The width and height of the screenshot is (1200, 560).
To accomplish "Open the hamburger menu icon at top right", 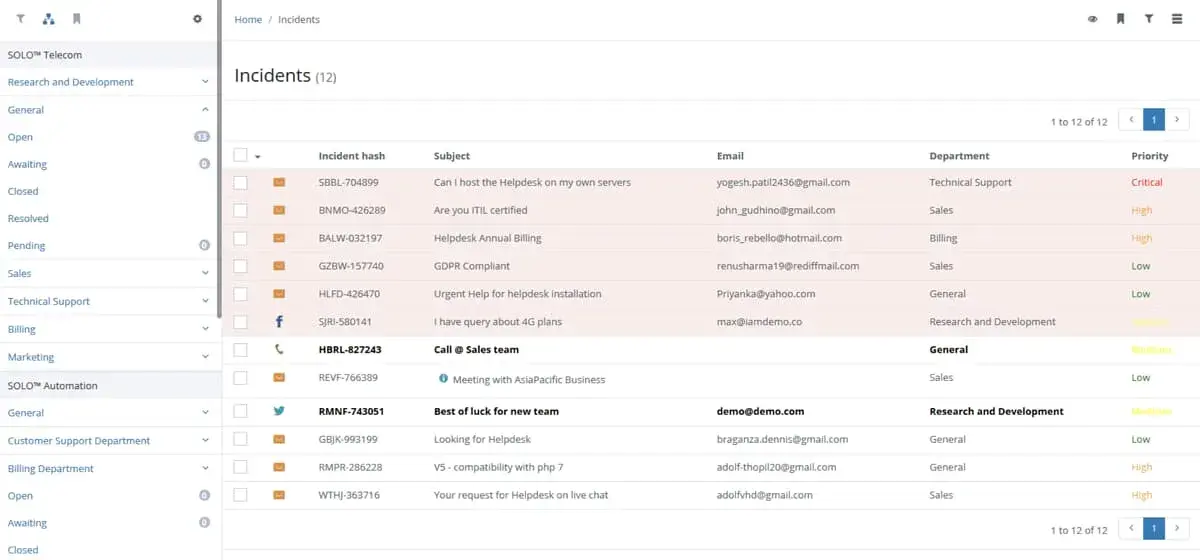I will click(x=1177, y=19).
